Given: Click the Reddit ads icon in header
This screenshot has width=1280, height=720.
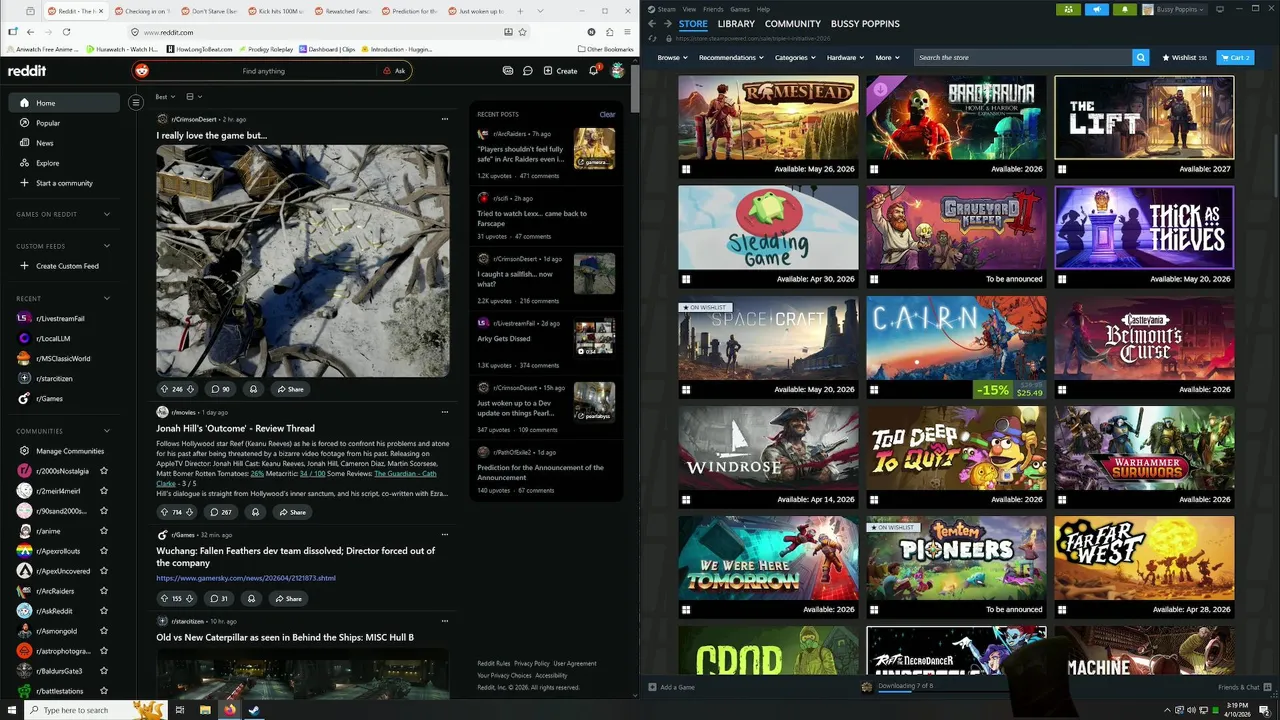Looking at the screenshot, I should (508, 71).
